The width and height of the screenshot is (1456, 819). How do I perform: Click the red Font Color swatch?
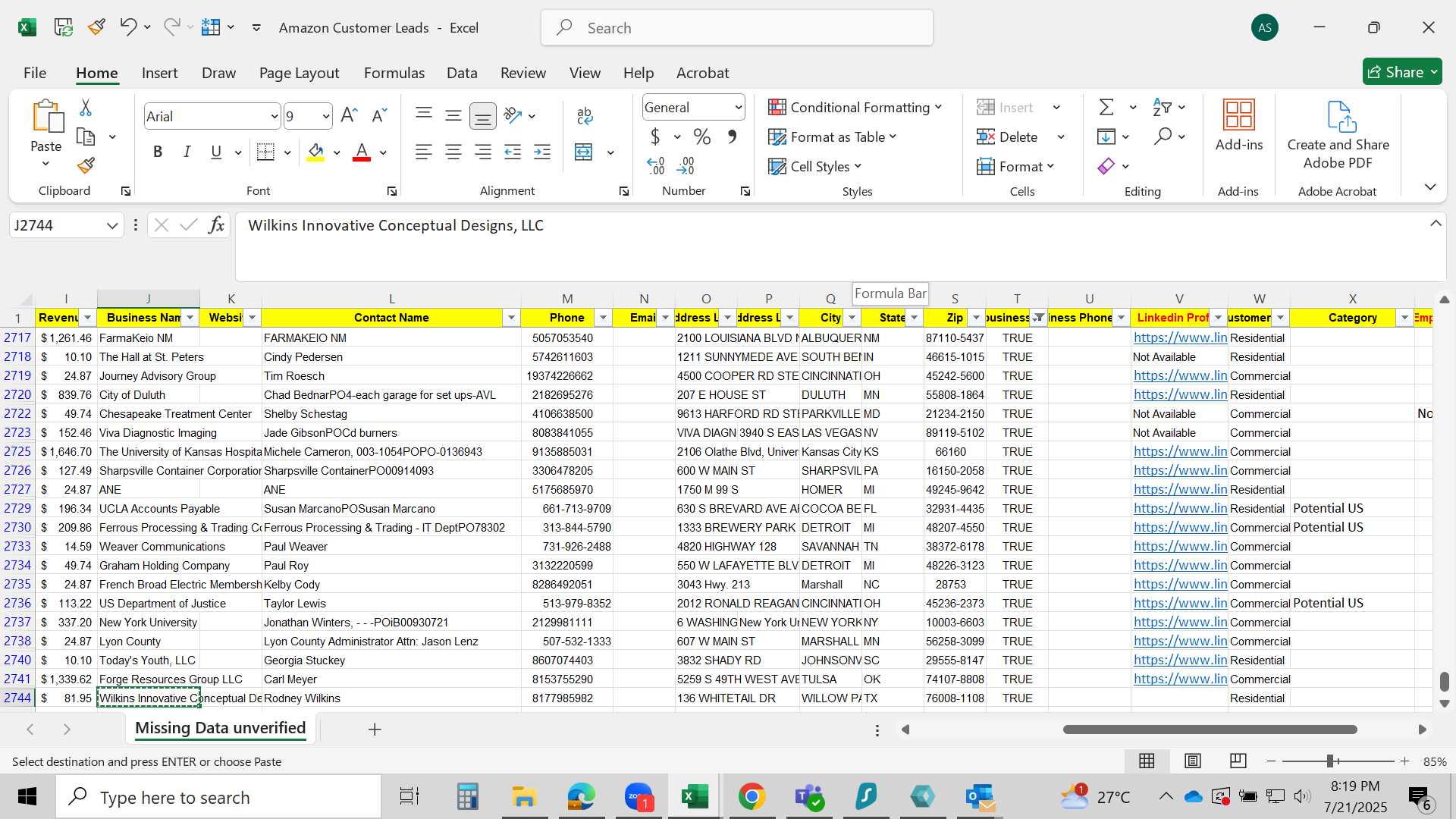click(x=362, y=152)
